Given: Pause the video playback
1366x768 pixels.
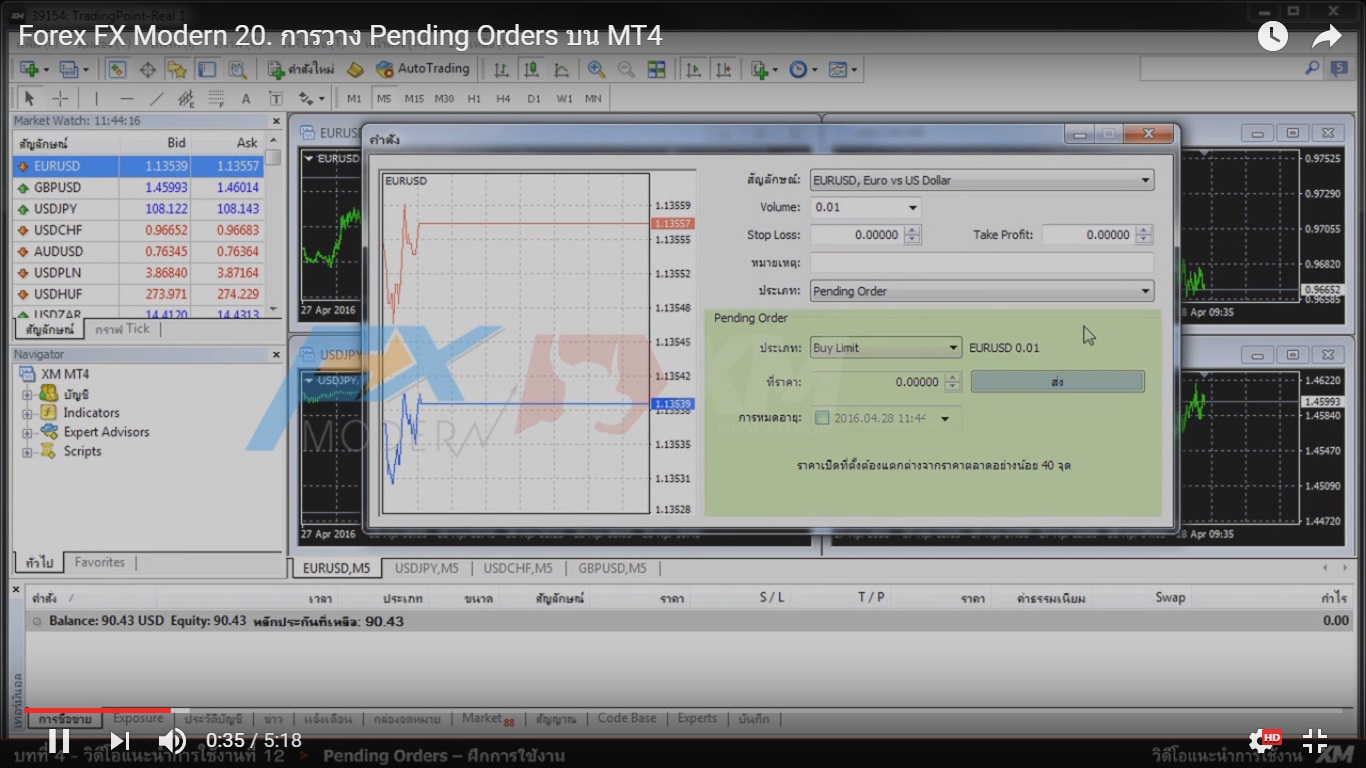Looking at the screenshot, I should pyautogui.click(x=59, y=741).
